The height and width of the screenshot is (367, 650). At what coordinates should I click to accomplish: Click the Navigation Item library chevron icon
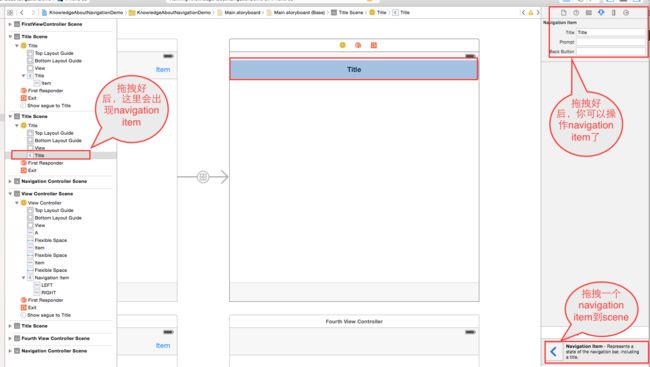click(x=553, y=352)
